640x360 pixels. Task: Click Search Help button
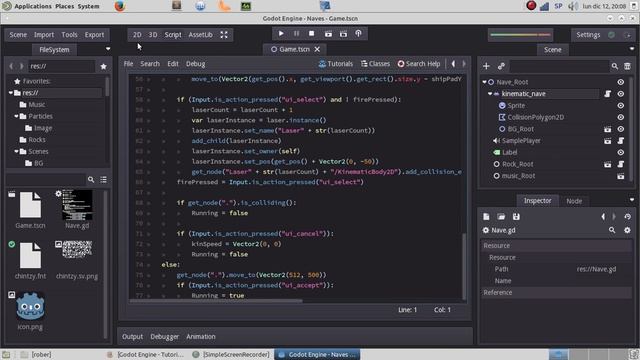click(x=419, y=64)
